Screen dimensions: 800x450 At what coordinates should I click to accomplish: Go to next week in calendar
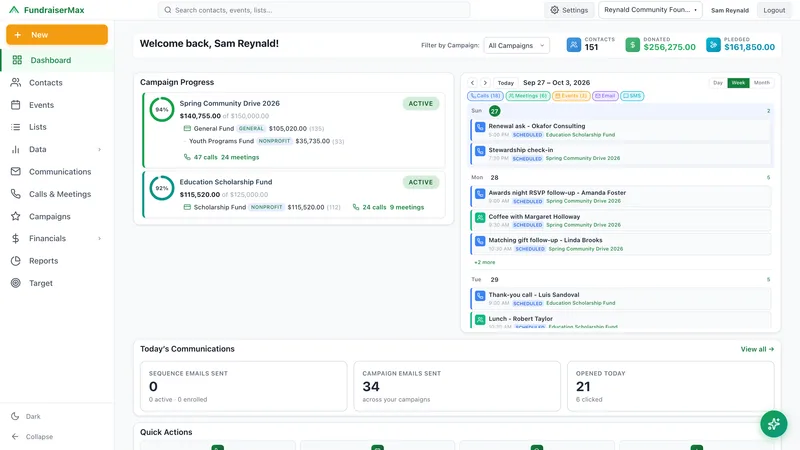[485, 83]
